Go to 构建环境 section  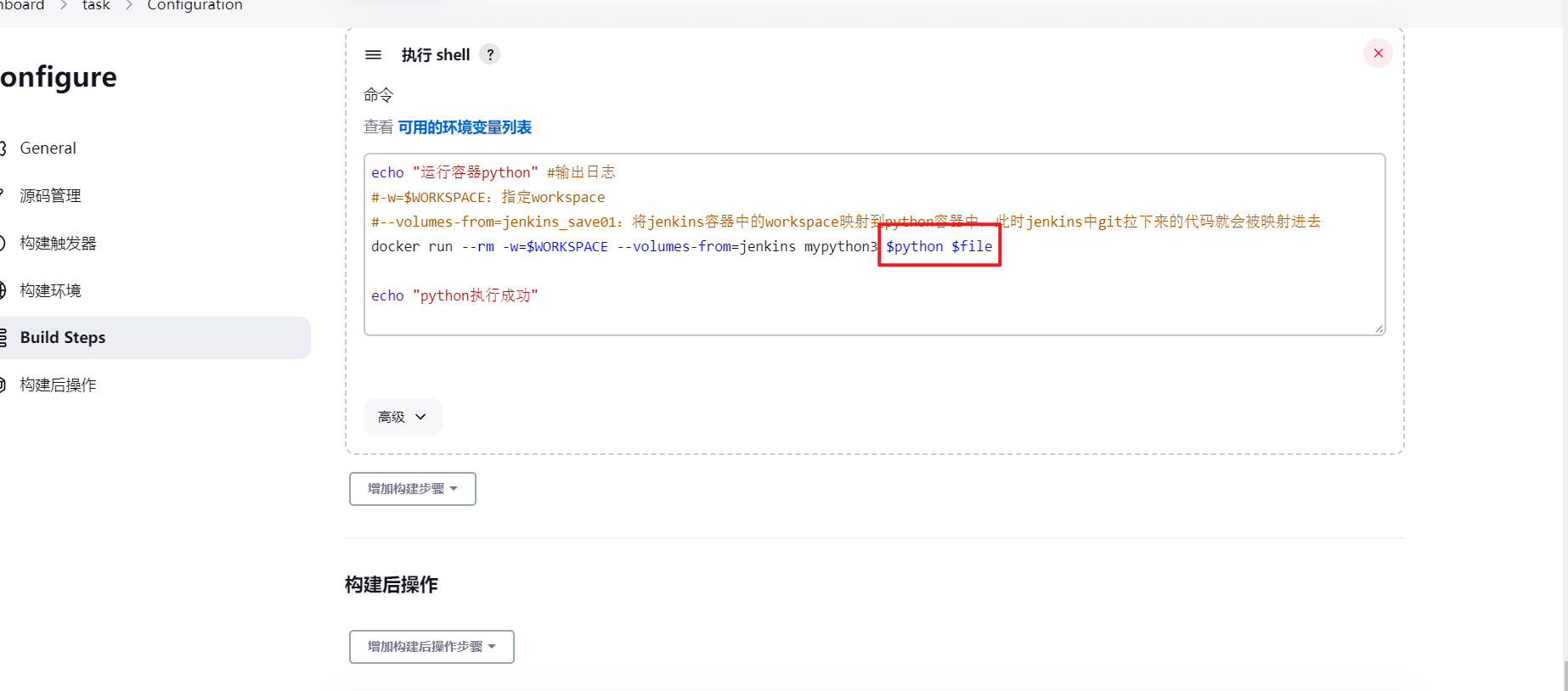coord(51,291)
